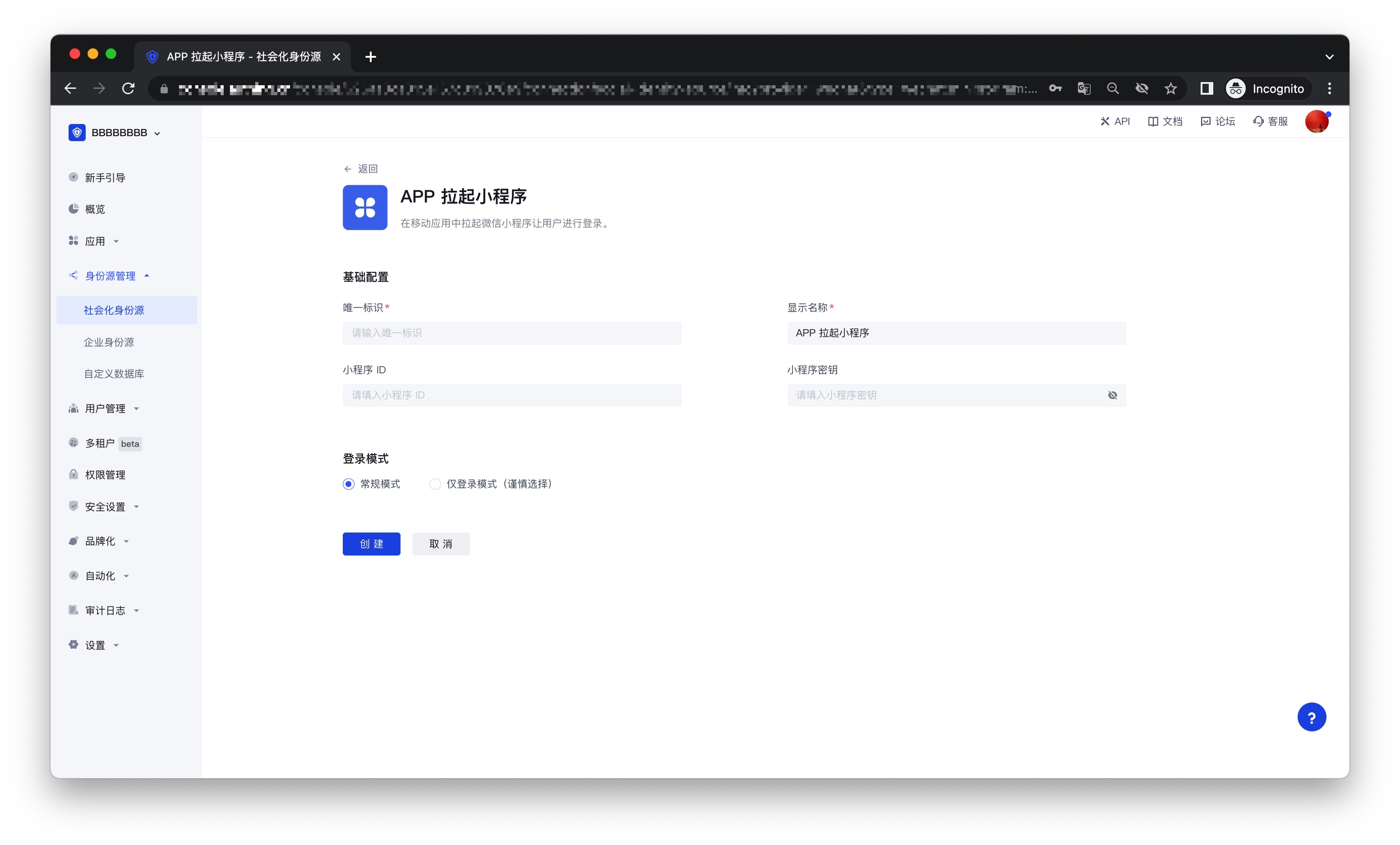Viewport: 1400px width, 845px height.
Task: Click the browser reload icon
Action: (x=129, y=88)
